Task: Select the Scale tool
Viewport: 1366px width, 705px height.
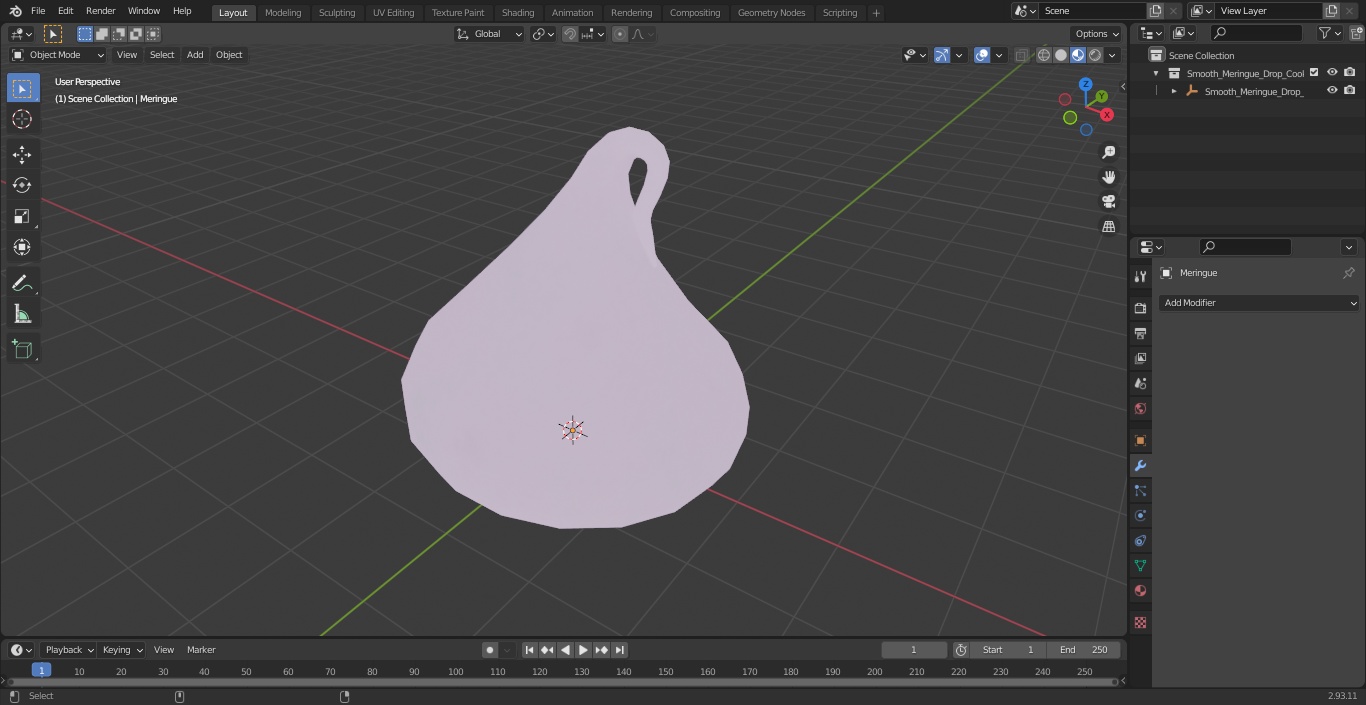Action: [x=22, y=216]
